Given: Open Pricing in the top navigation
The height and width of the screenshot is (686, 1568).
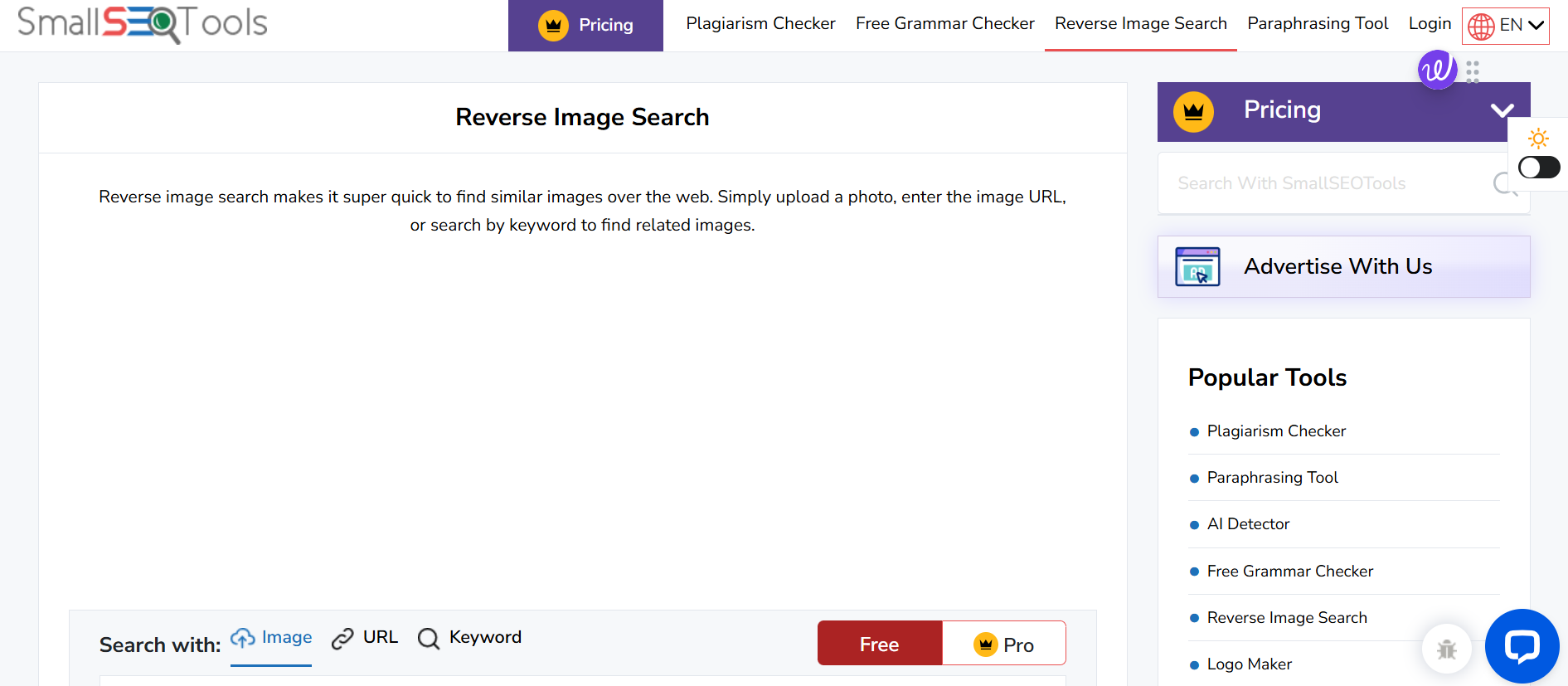Looking at the screenshot, I should 585,26.
